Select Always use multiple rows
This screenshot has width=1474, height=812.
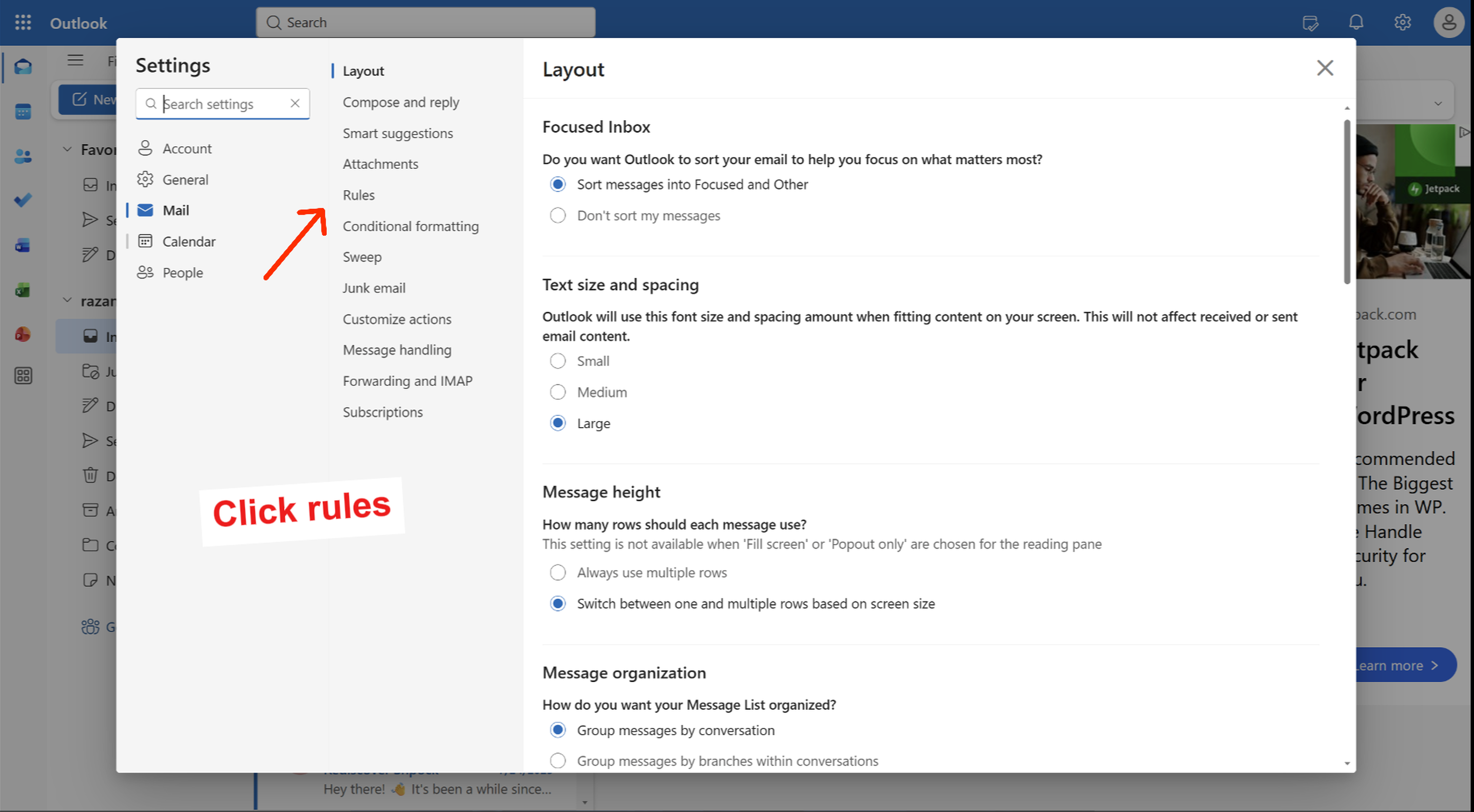pyautogui.click(x=557, y=572)
